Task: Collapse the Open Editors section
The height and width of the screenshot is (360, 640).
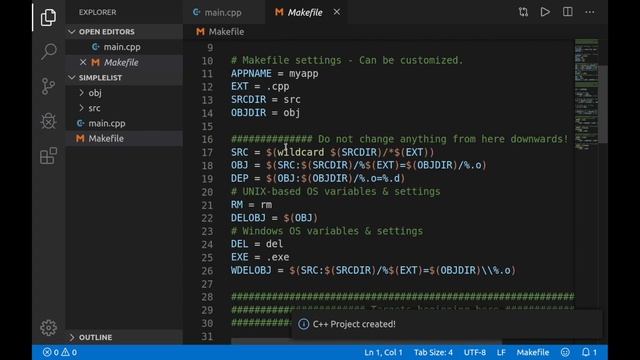Action: pyautogui.click(x=124, y=31)
